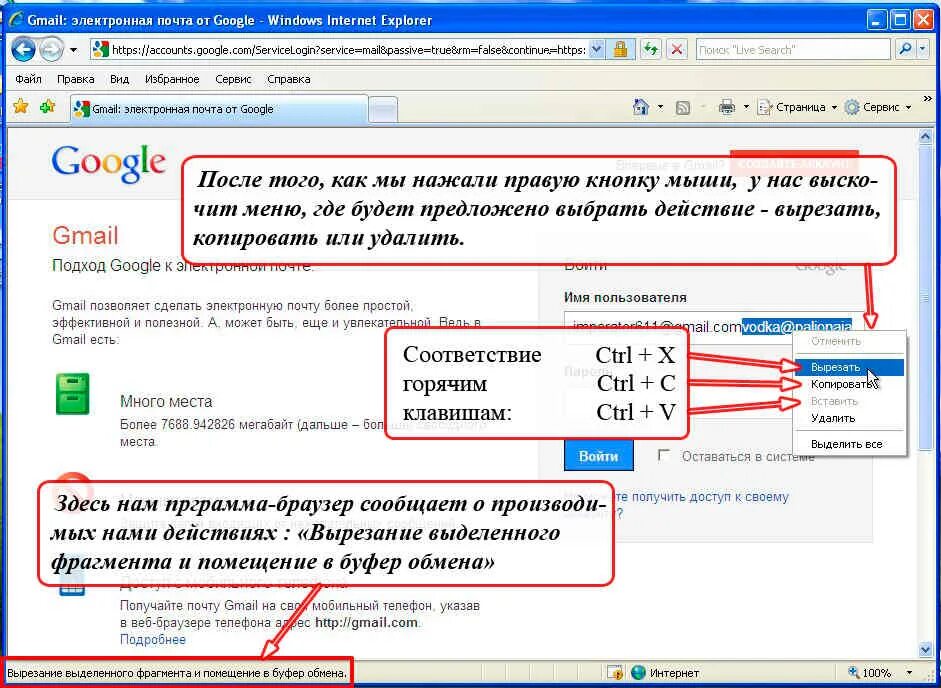Open the Справка menu

tap(289, 79)
